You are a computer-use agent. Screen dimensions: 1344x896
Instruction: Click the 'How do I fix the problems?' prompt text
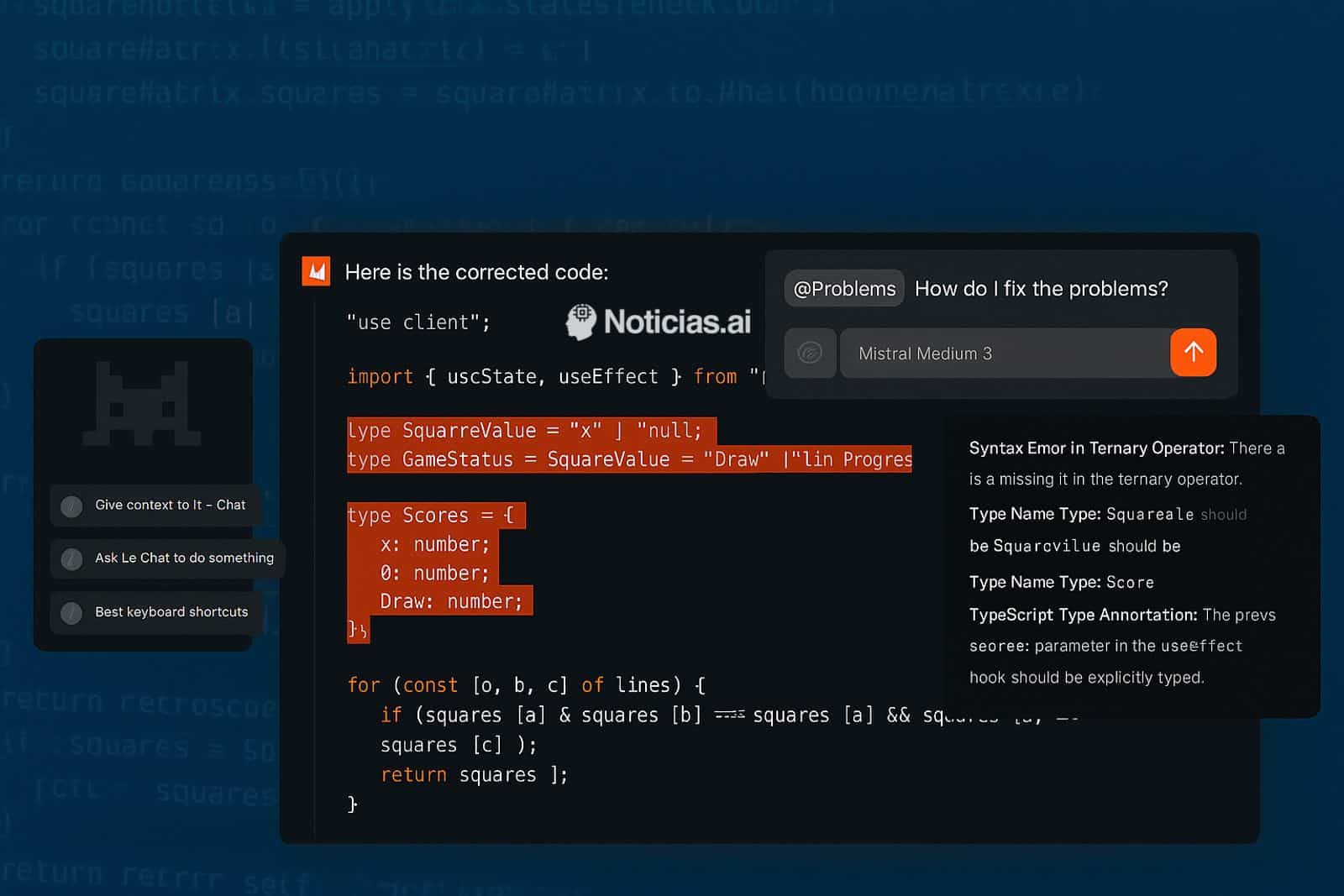(x=1041, y=288)
